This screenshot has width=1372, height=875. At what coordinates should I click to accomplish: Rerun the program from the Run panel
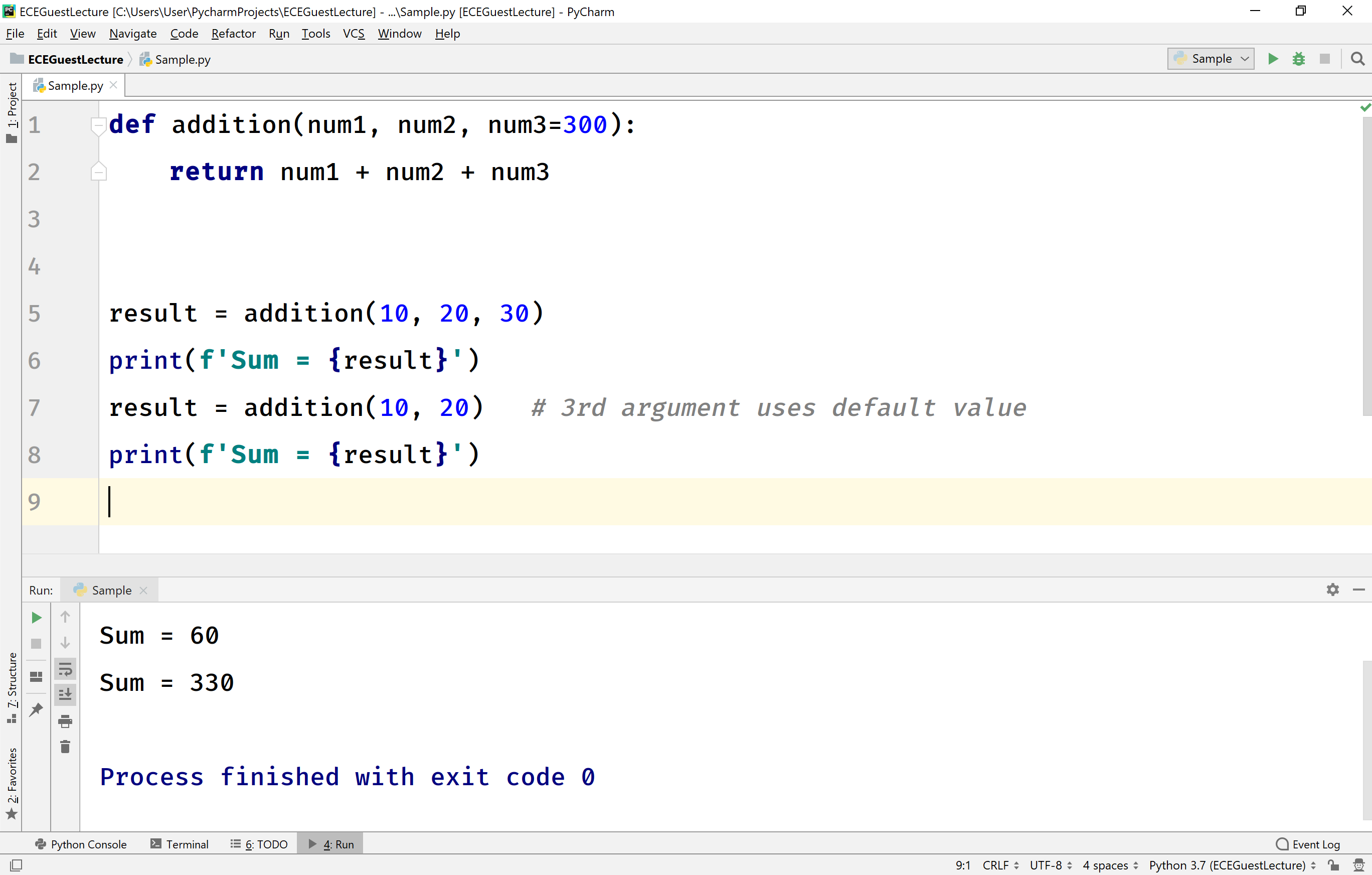[x=36, y=617]
